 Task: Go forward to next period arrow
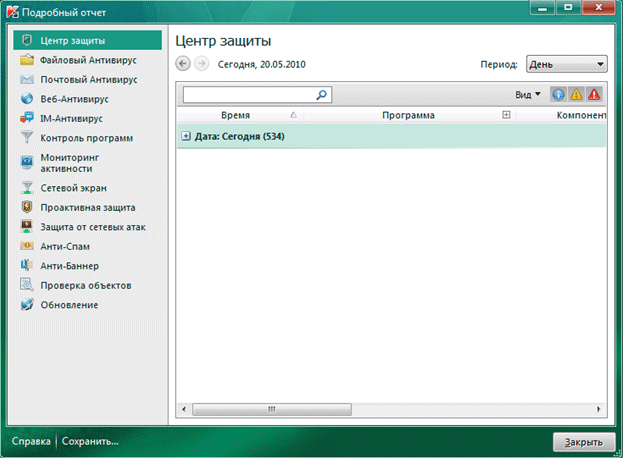pyautogui.click(x=201, y=64)
